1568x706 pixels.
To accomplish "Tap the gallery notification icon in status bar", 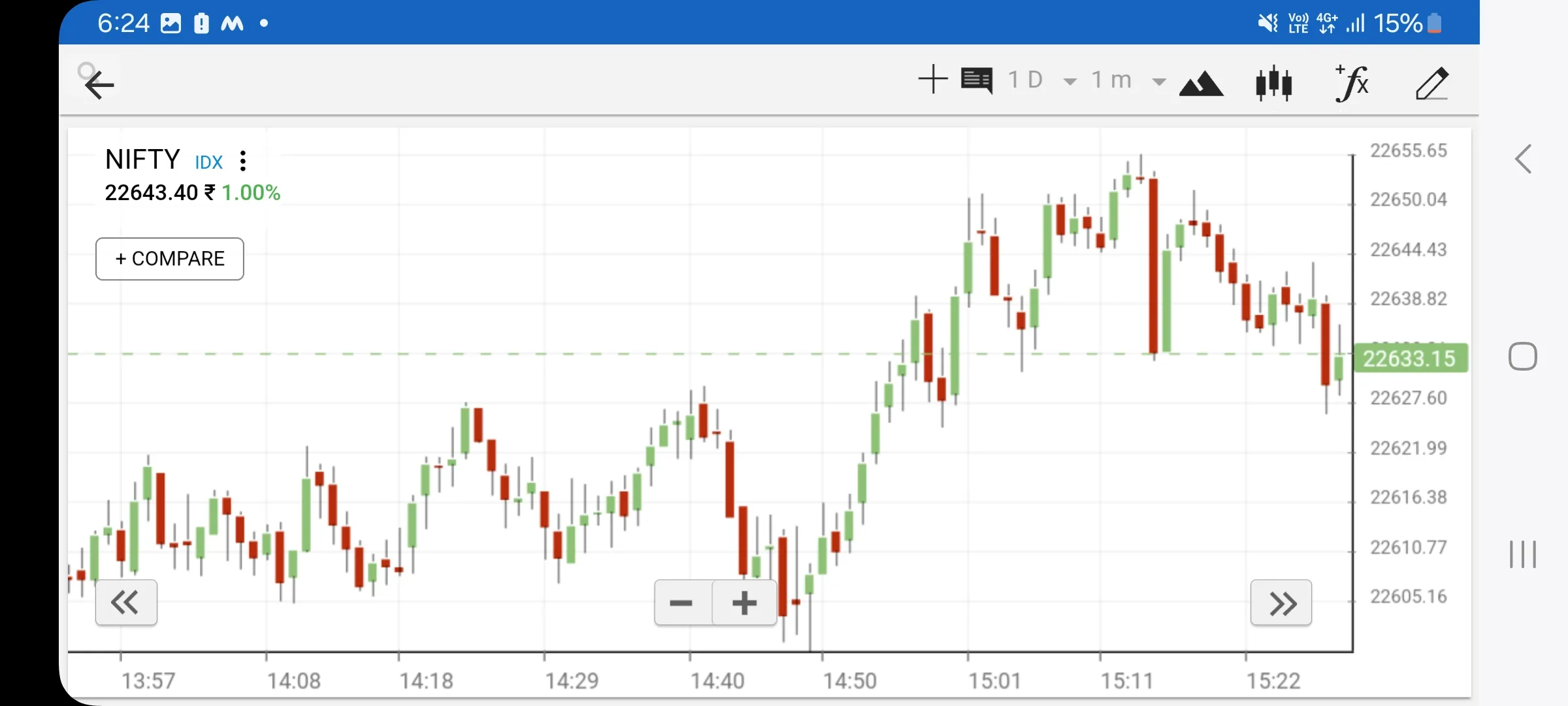I will point(171,24).
